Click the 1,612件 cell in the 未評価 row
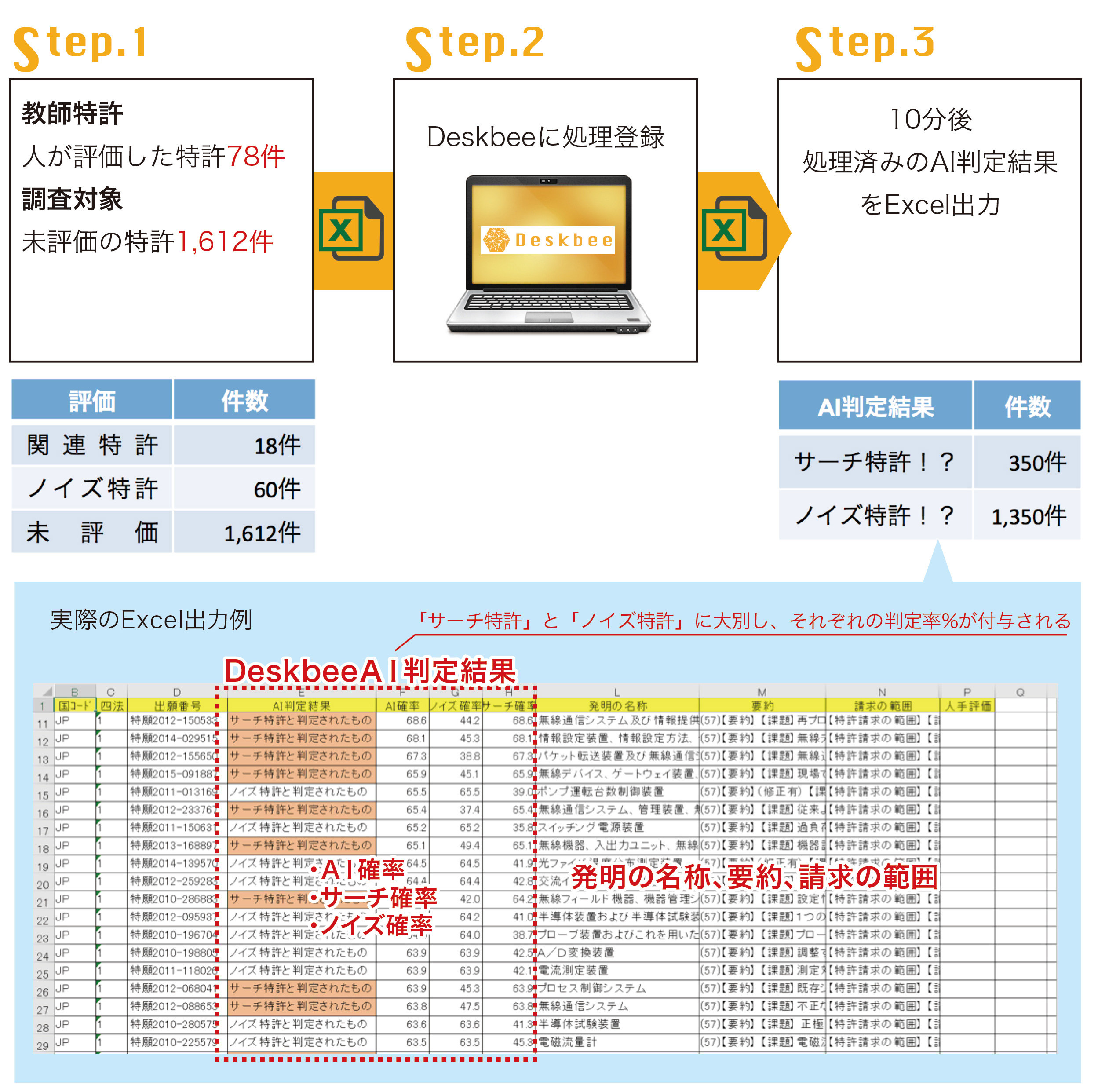The height and width of the screenshot is (1092, 1098). point(244,532)
